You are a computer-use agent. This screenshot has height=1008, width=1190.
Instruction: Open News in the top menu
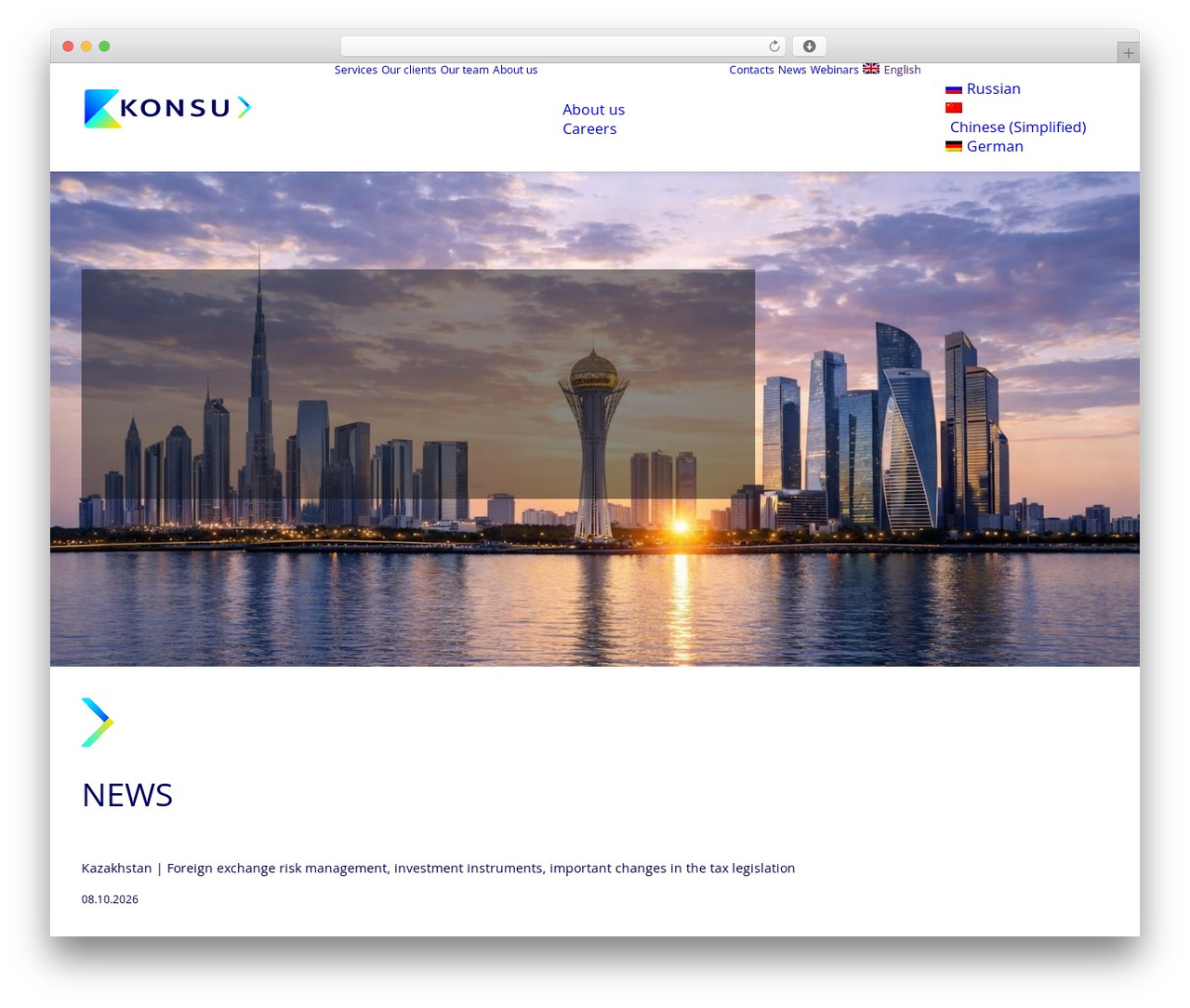(792, 70)
